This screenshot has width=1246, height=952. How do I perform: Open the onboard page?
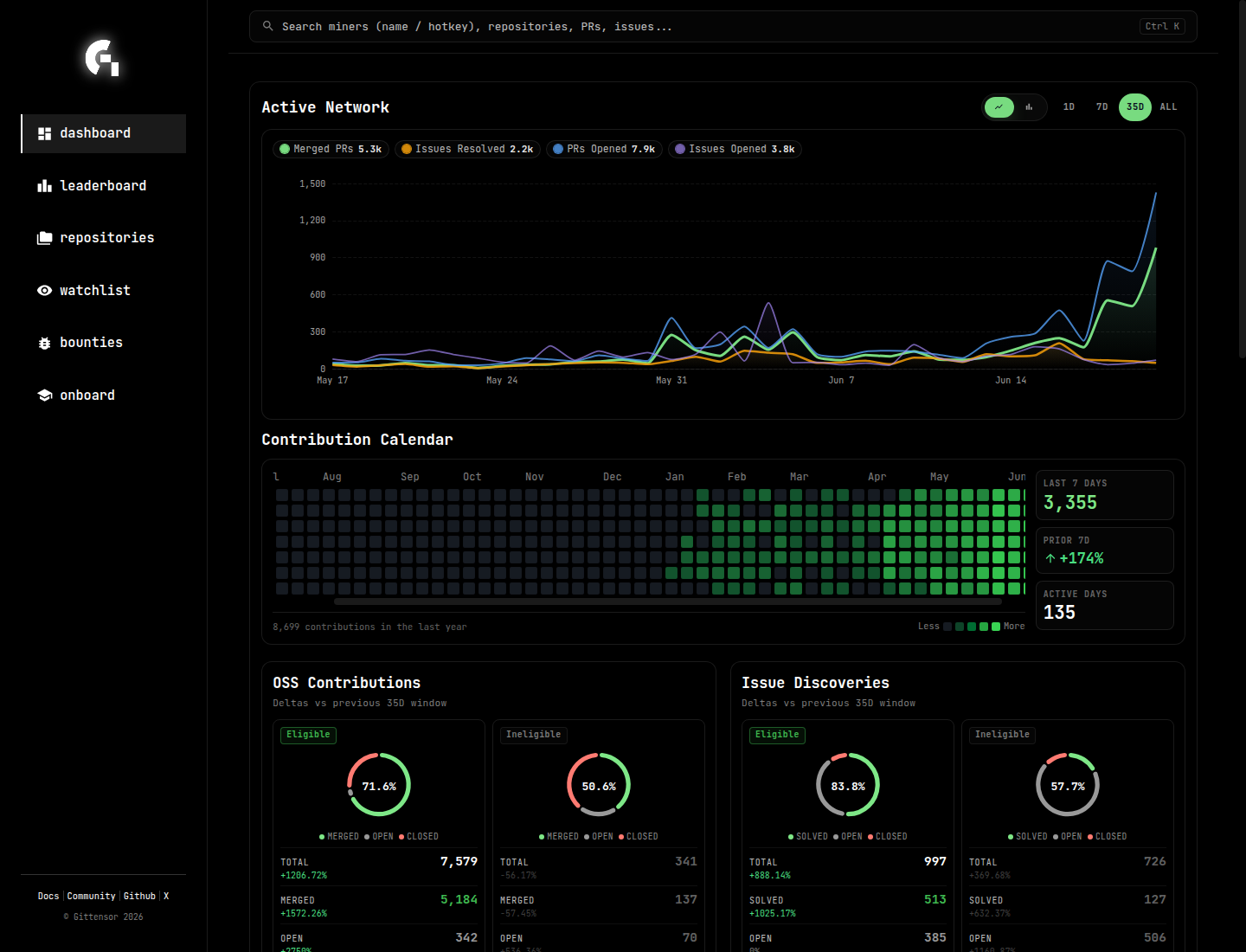click(104, 396)
